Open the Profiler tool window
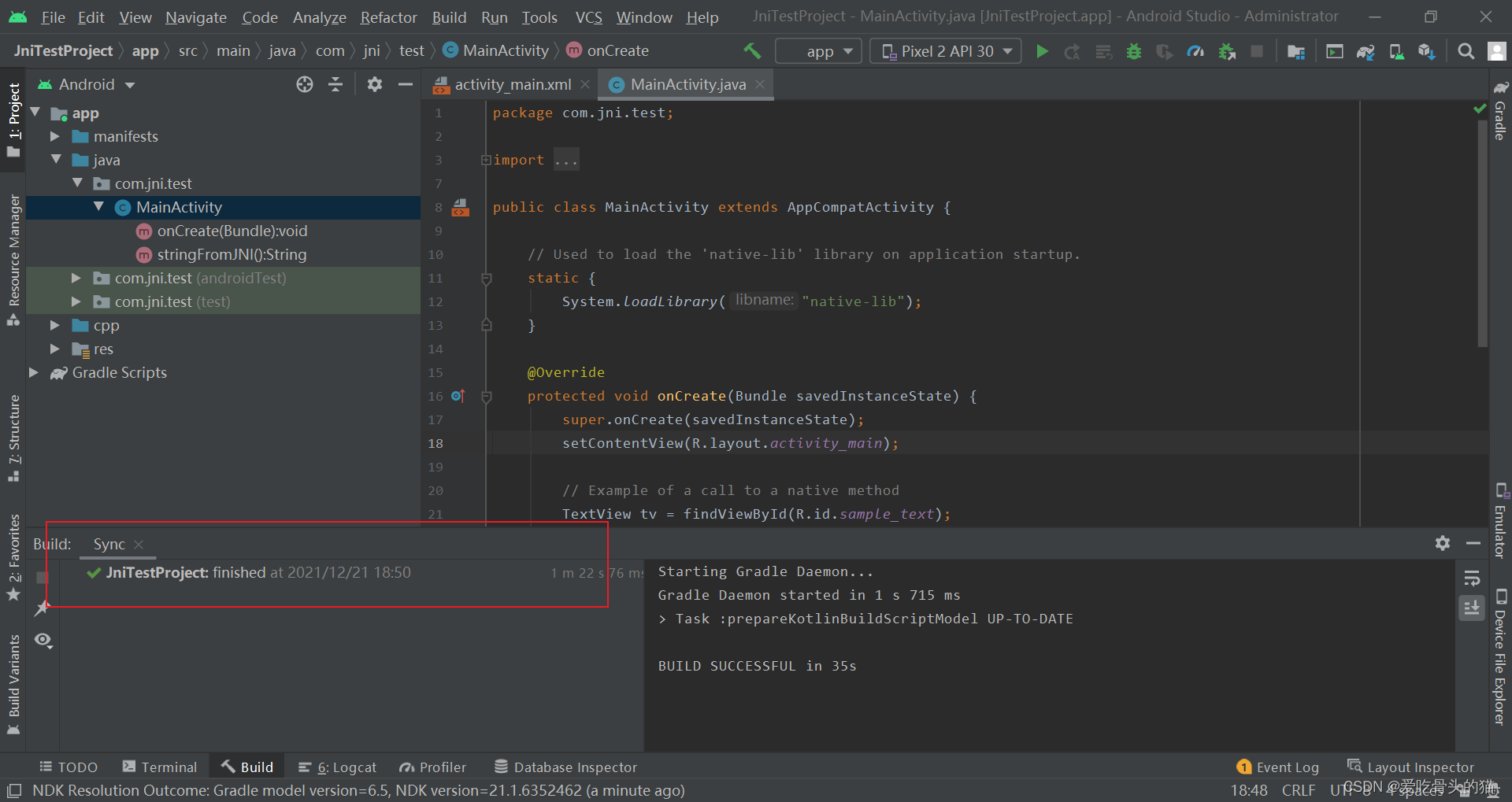 tap(433, 767)
